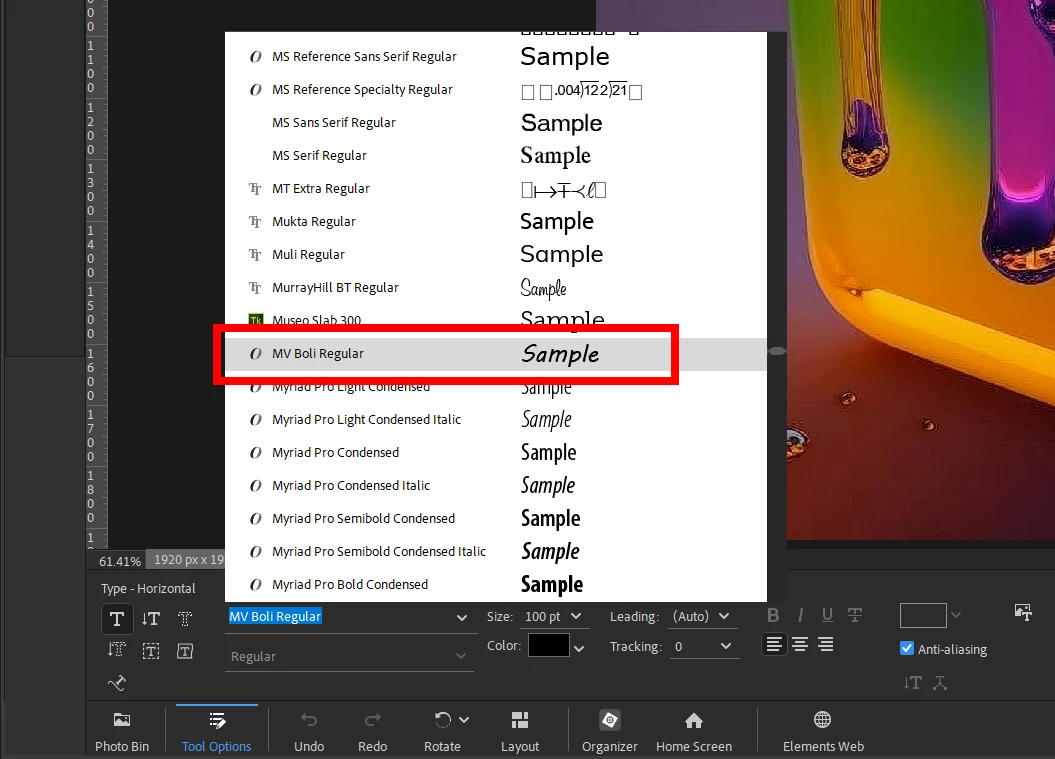Choose MV Boli Regular font
This screenshot has width=1055, height=759.
[496, 354]
